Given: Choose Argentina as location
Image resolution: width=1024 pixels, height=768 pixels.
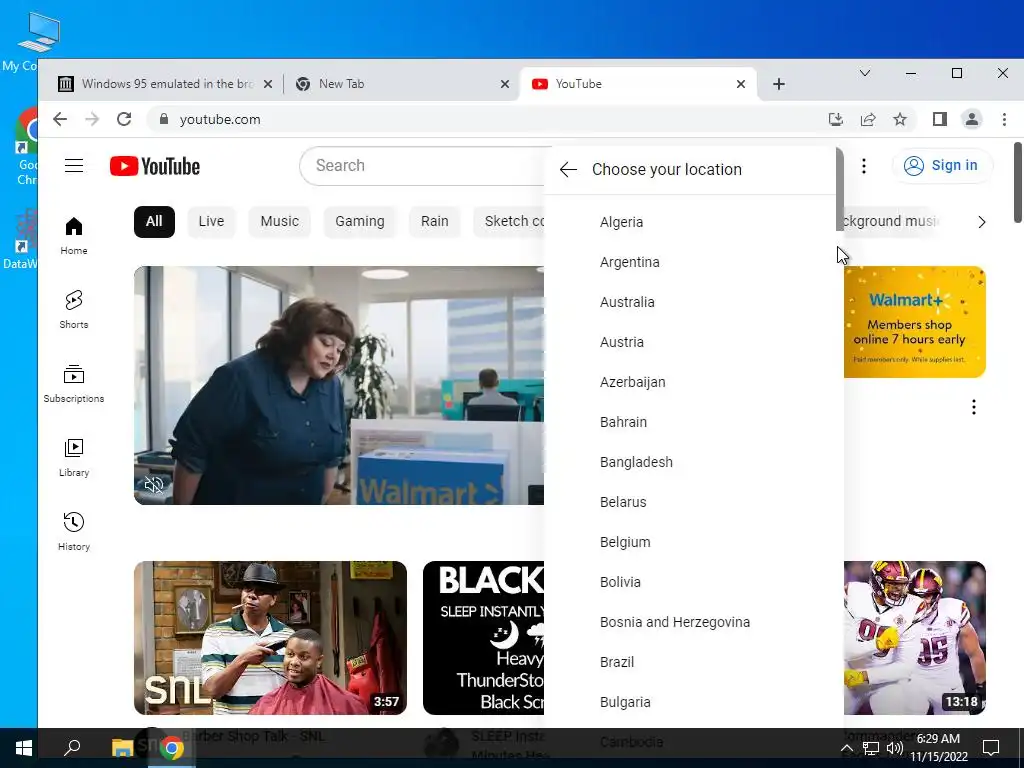Looking at the screenshot, I should (690, 262).
